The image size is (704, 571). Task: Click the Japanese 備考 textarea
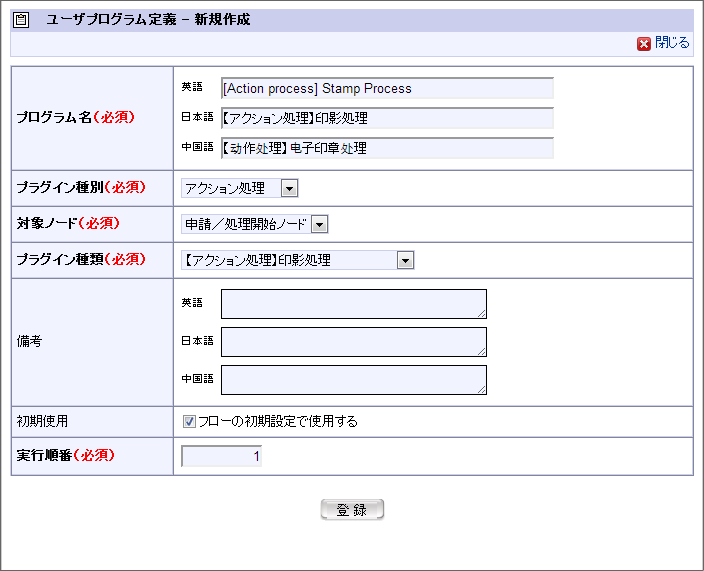[353, 342]
